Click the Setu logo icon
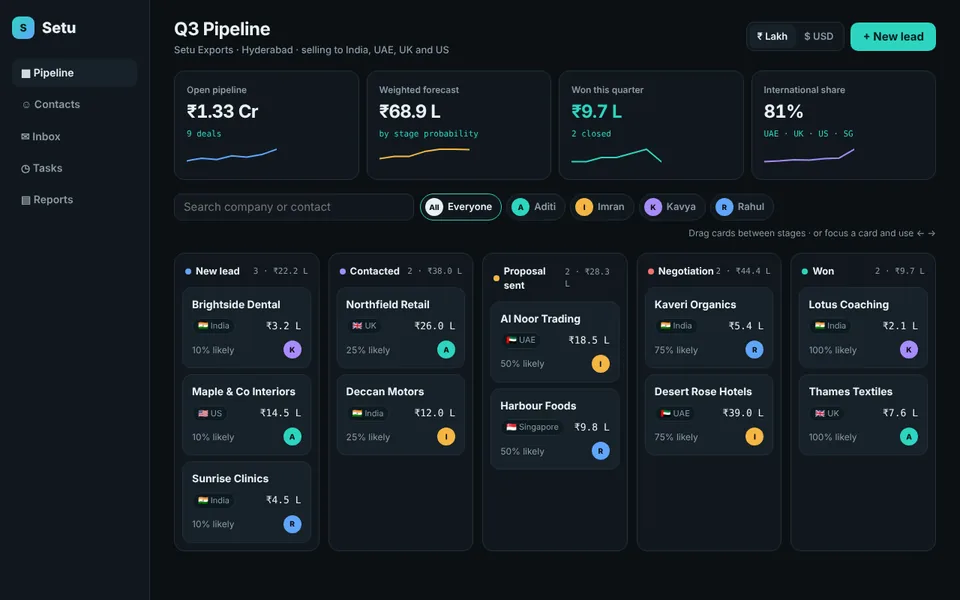This screenshot has height=600, width=960. (23, 28)
